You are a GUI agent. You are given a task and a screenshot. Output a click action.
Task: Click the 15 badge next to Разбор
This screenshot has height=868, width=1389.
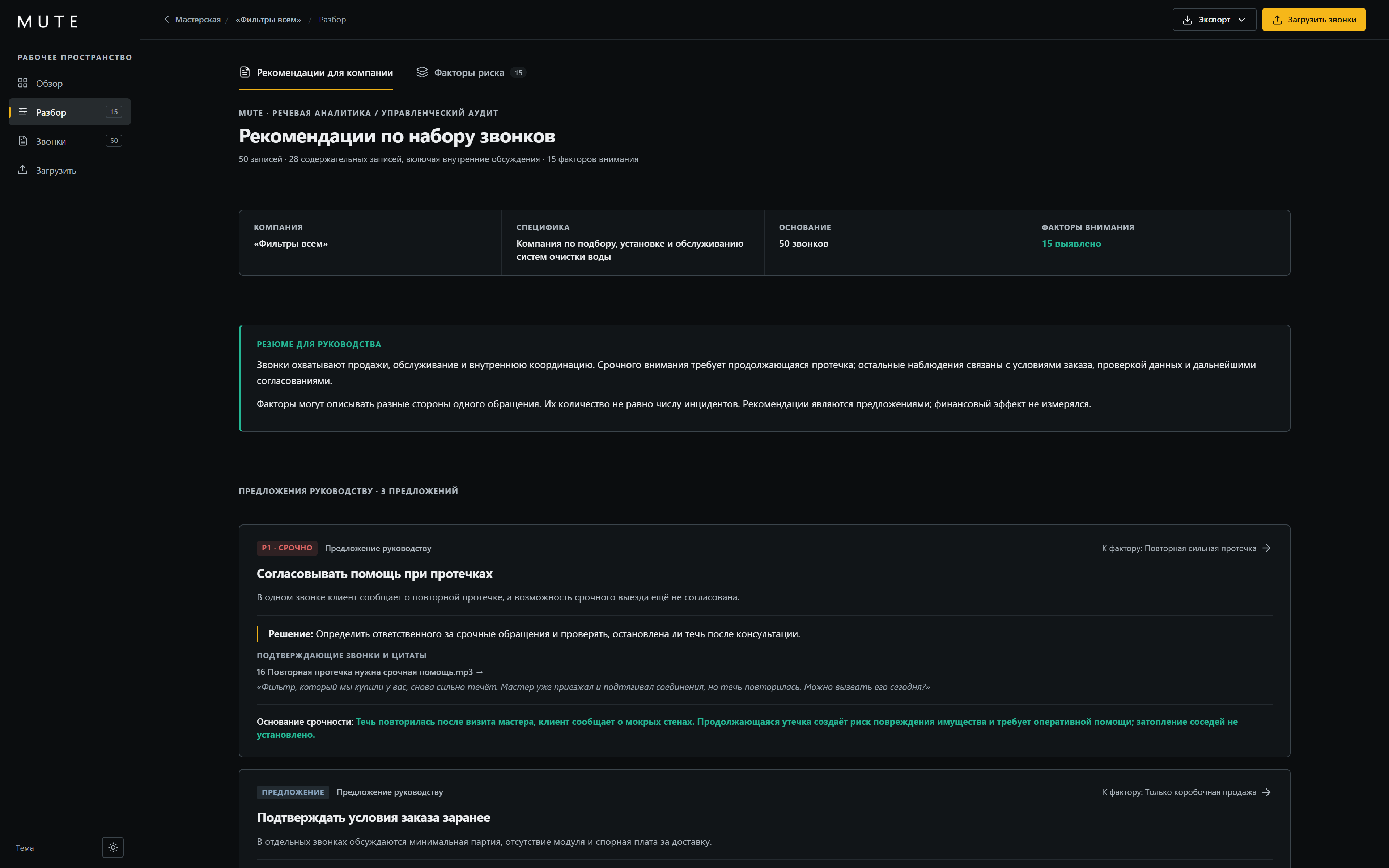(114, 112)
